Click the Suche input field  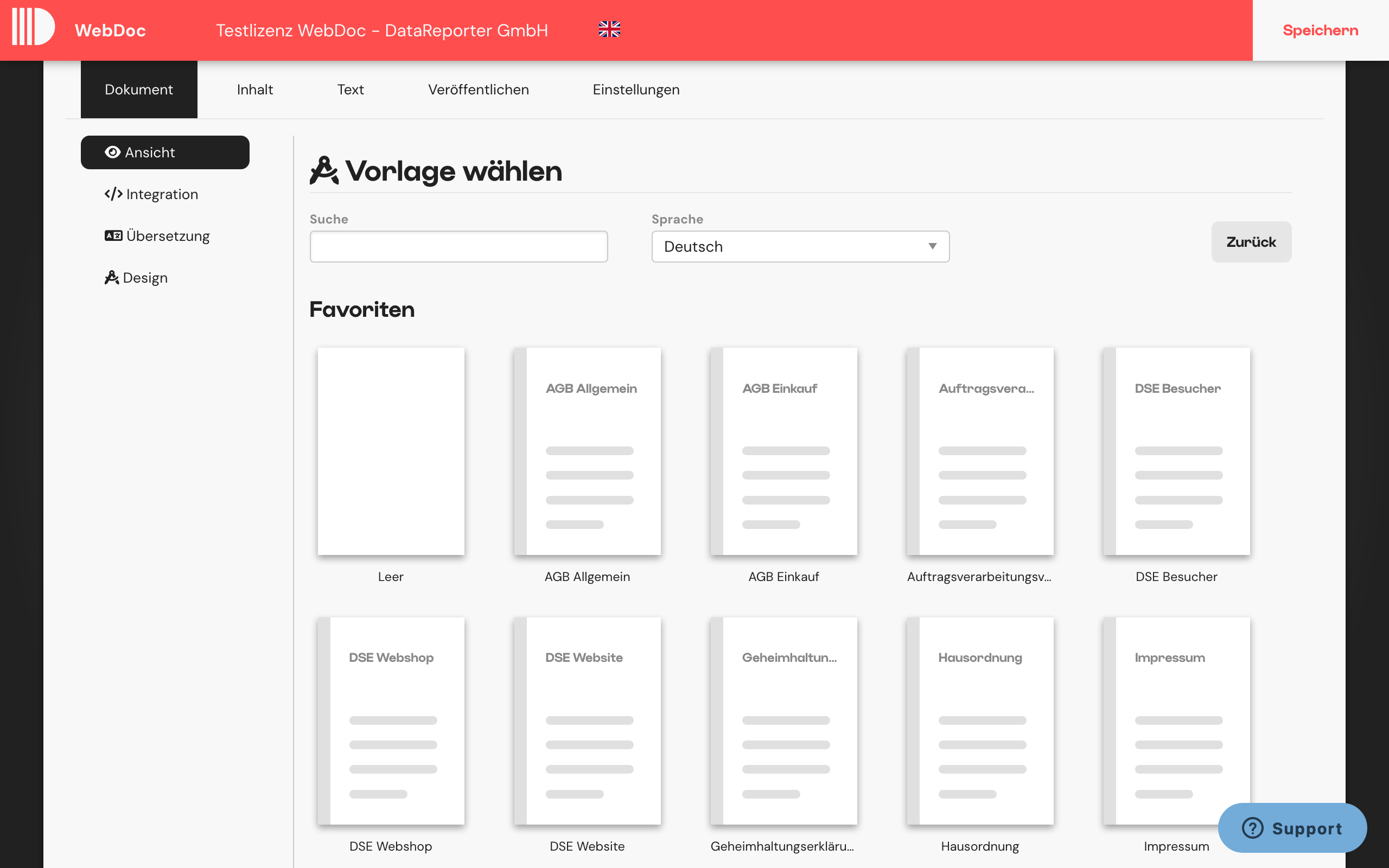point(458,246)
